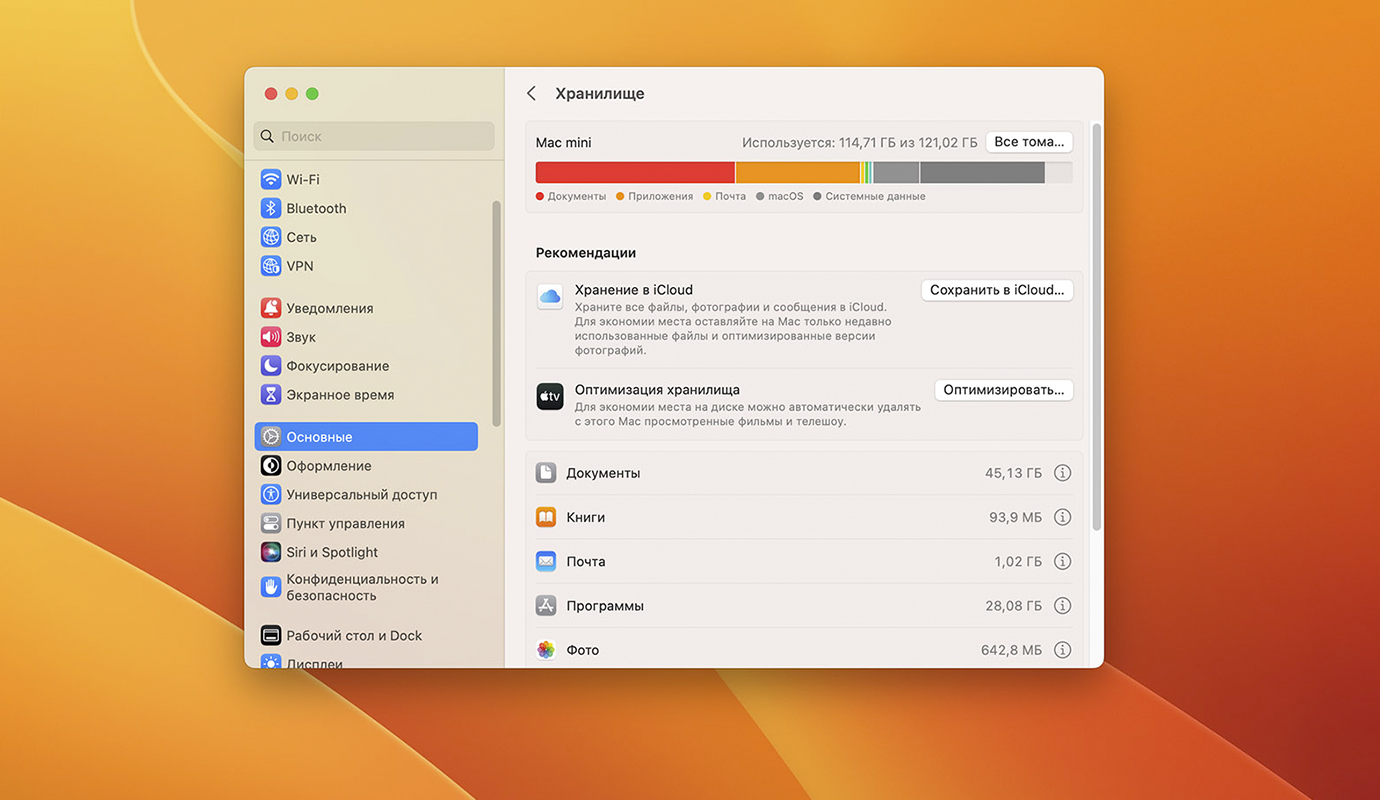1380x800 pixels.
Task: Click the Почта storage row label
Action: (x=586, y=561)
